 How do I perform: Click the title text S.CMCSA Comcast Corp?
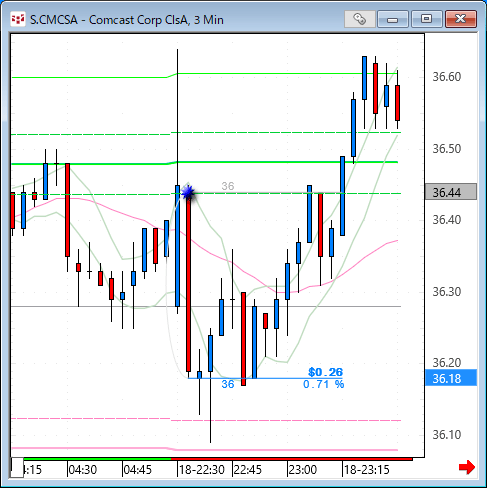127,20
